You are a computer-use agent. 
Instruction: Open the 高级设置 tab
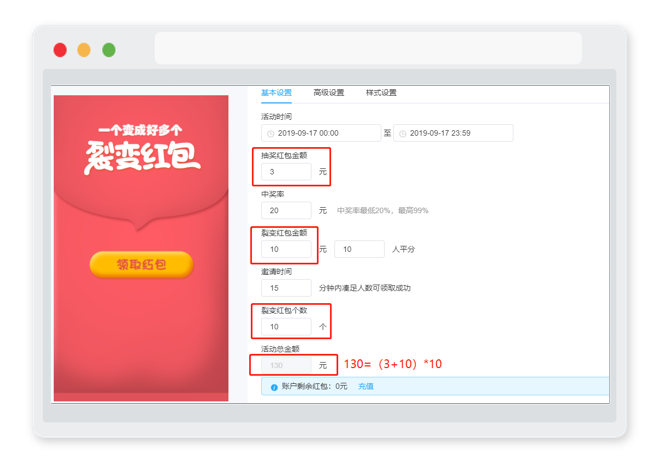tap(329, 93)
